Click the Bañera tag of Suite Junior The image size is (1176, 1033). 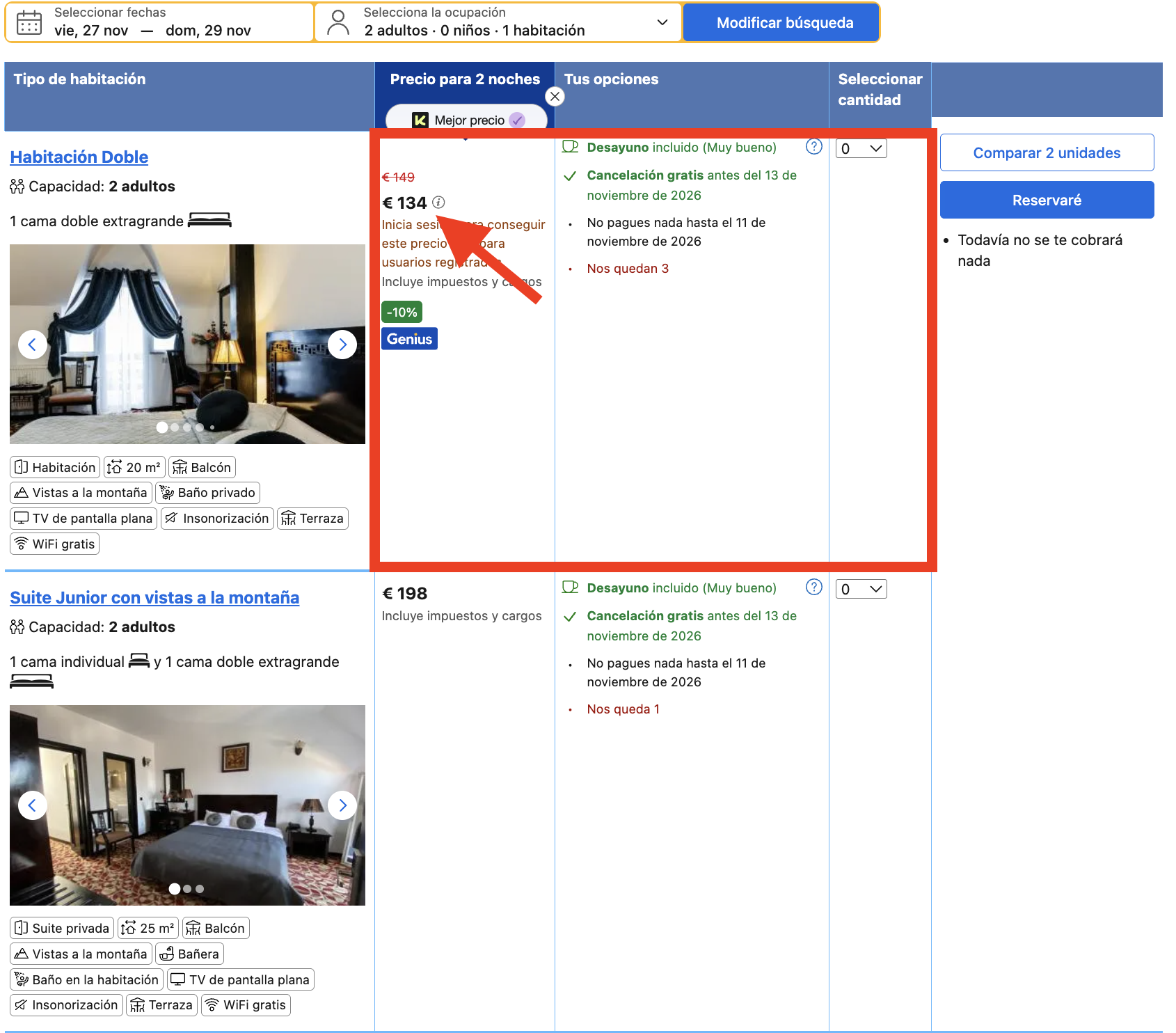pos(189,954)
